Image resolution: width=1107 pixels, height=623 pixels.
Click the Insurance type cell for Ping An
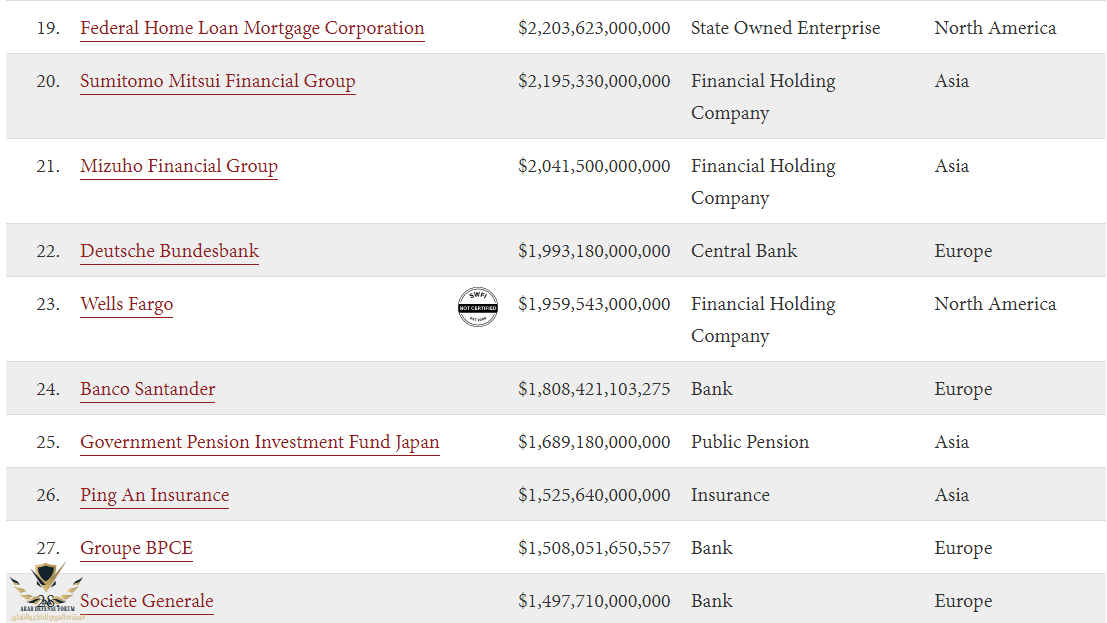pos(730,495)
